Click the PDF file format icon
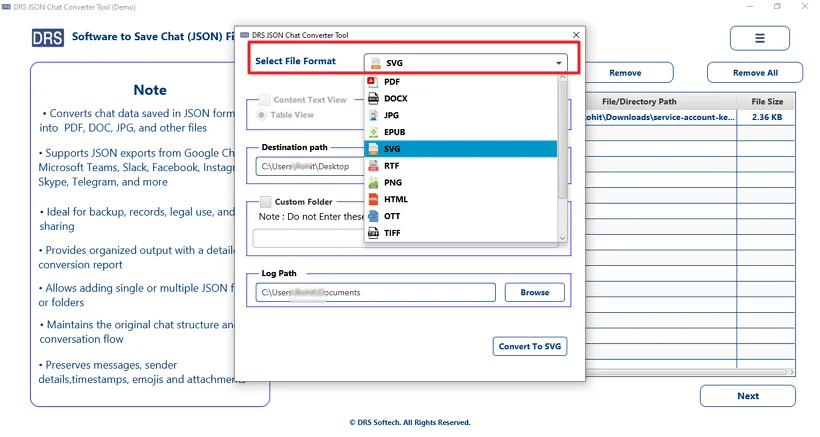This screenshot has height=437, width=820. pyautogui.click(x=373, y=82)
